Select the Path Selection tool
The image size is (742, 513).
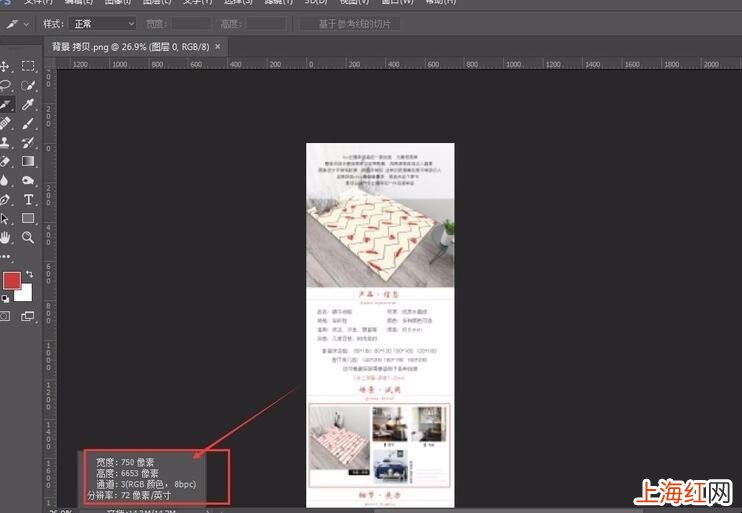[5, 219]
